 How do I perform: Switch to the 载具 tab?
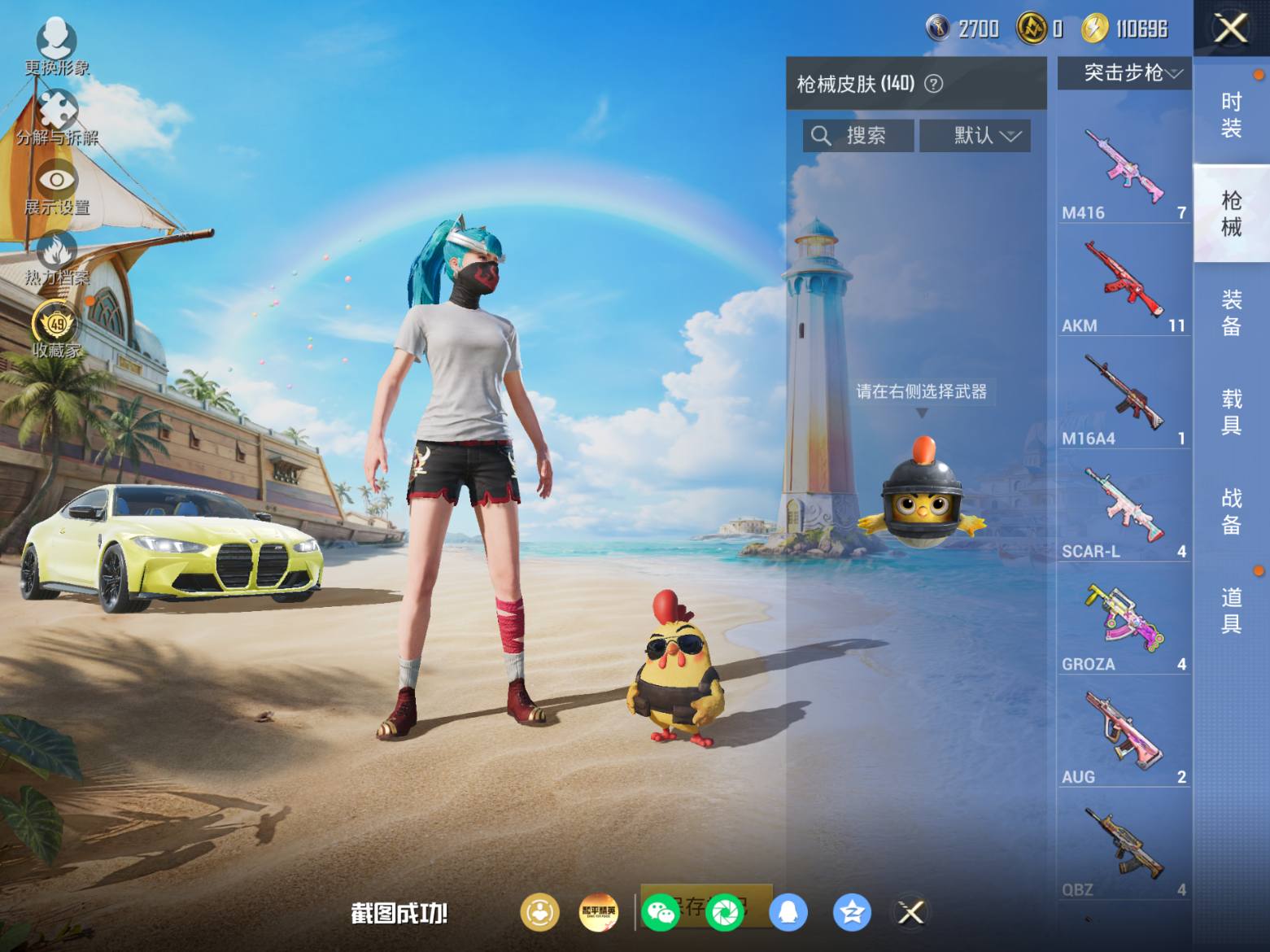pos(1231,412)
